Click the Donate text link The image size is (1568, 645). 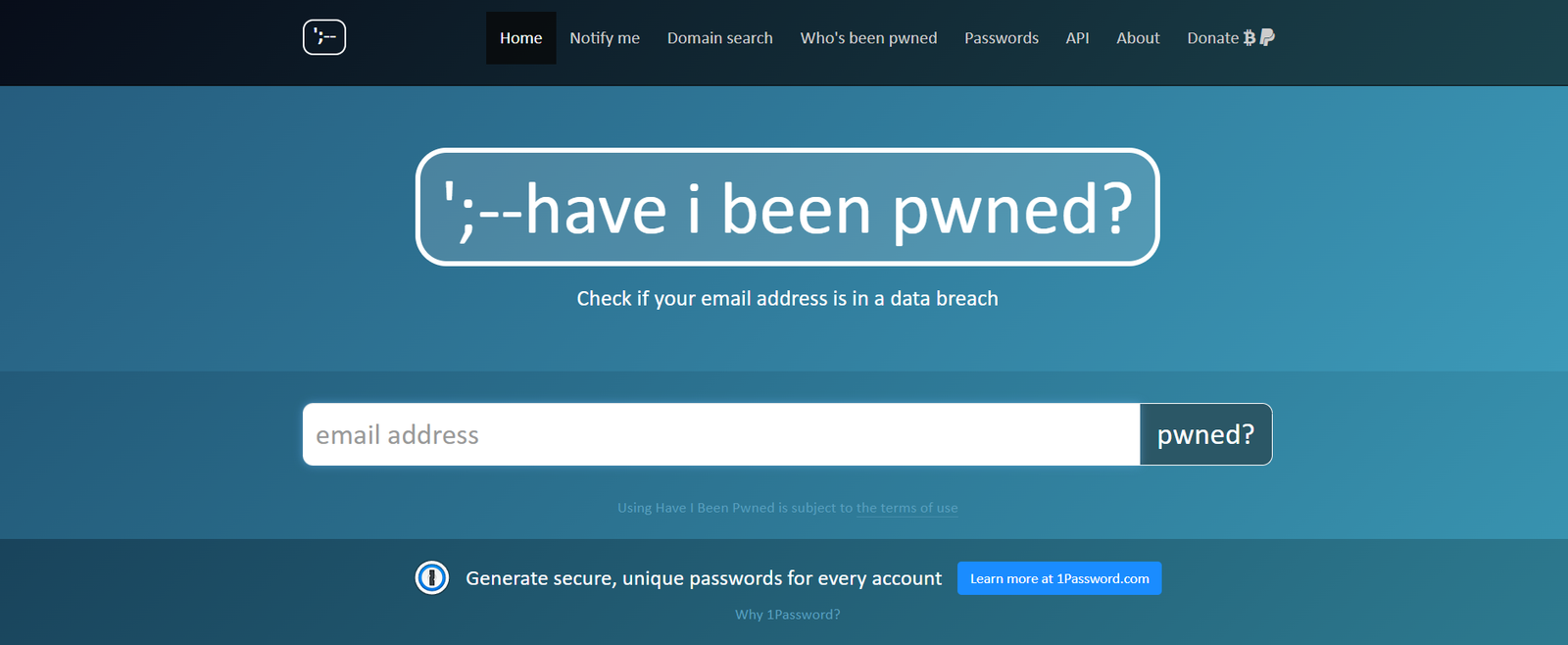tap(1213, 38)
